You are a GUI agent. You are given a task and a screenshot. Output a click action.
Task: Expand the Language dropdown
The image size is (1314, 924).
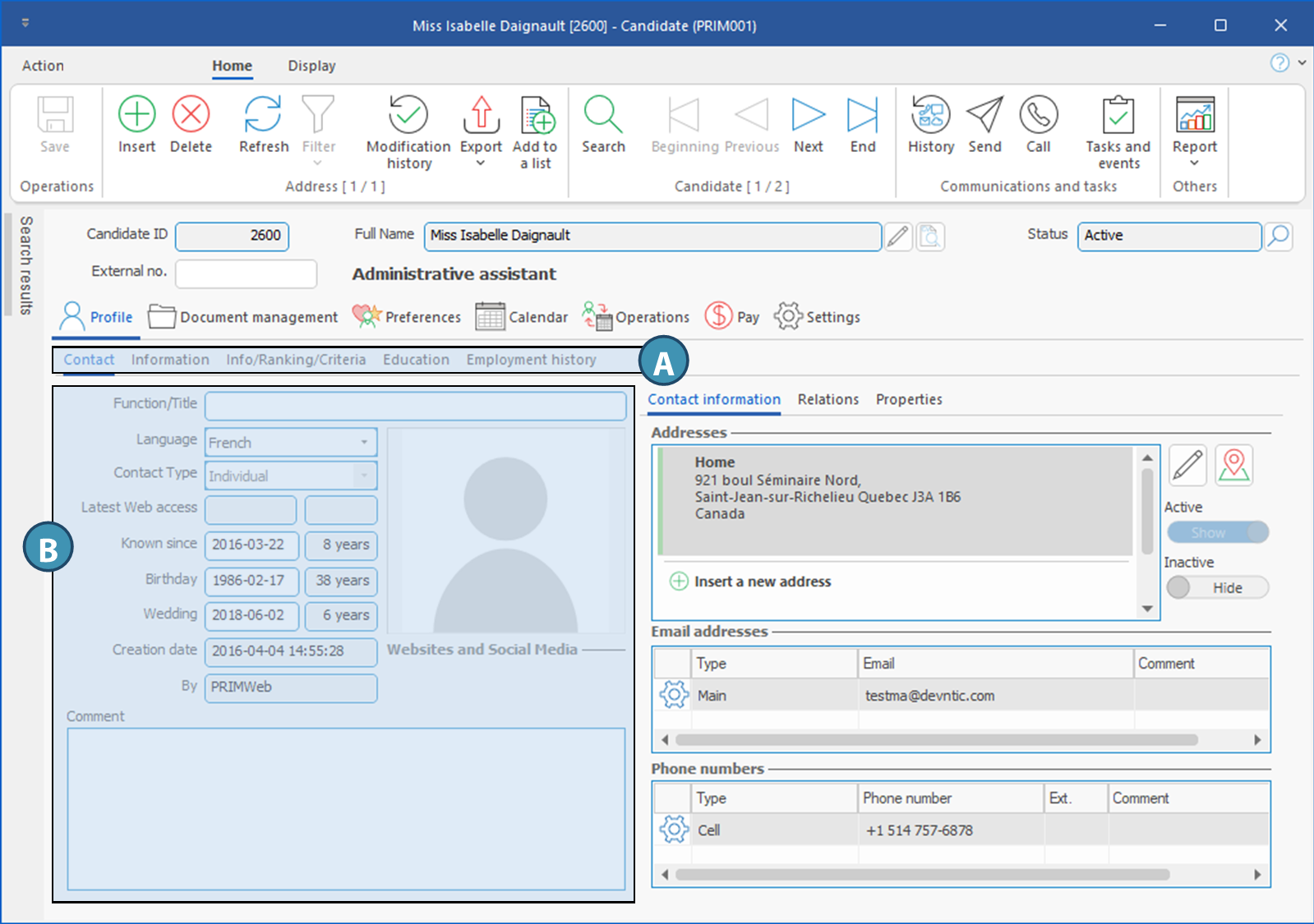coord(364,442)
